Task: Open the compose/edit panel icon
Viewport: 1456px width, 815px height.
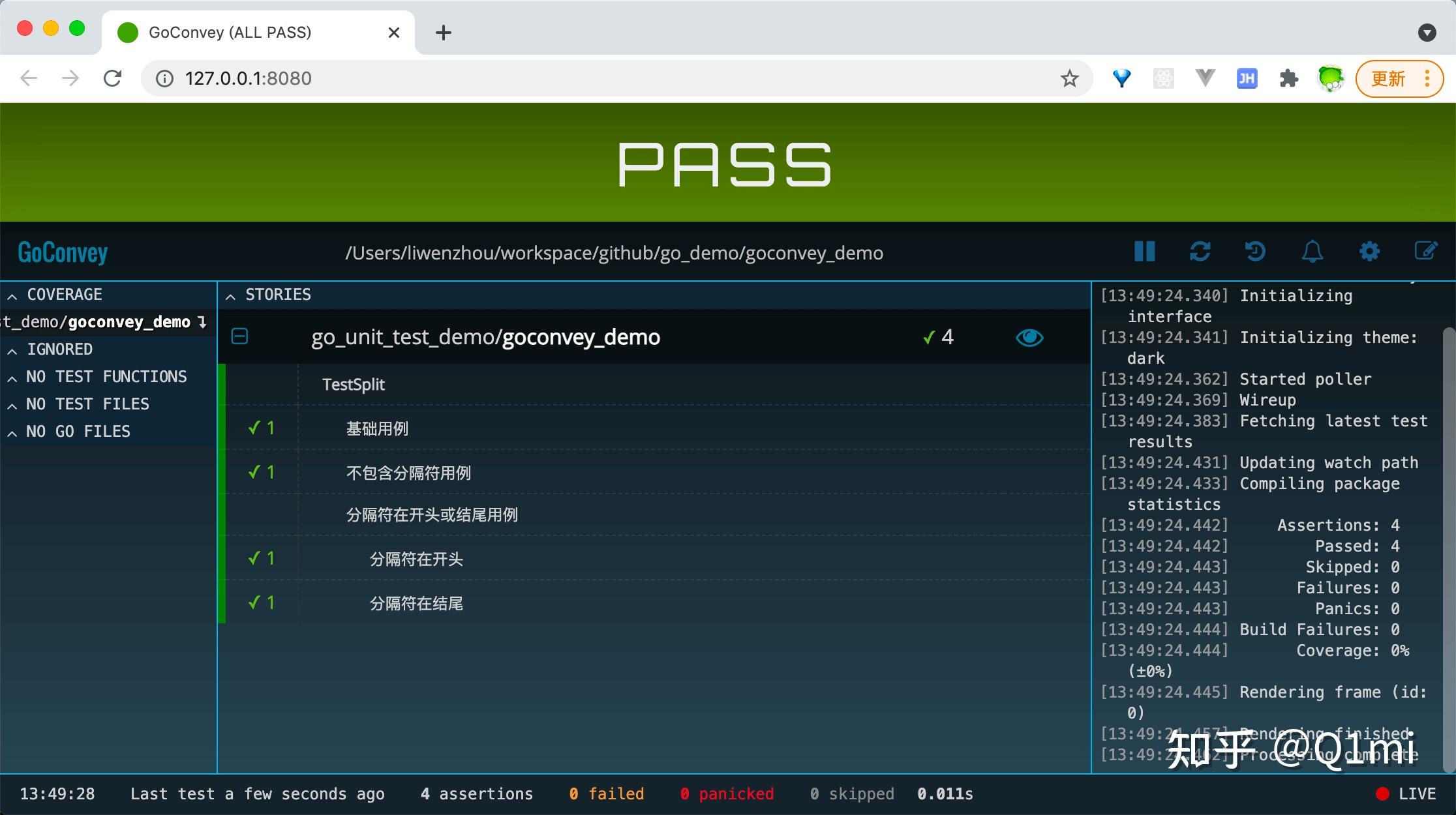Action: coord(1425,252)
